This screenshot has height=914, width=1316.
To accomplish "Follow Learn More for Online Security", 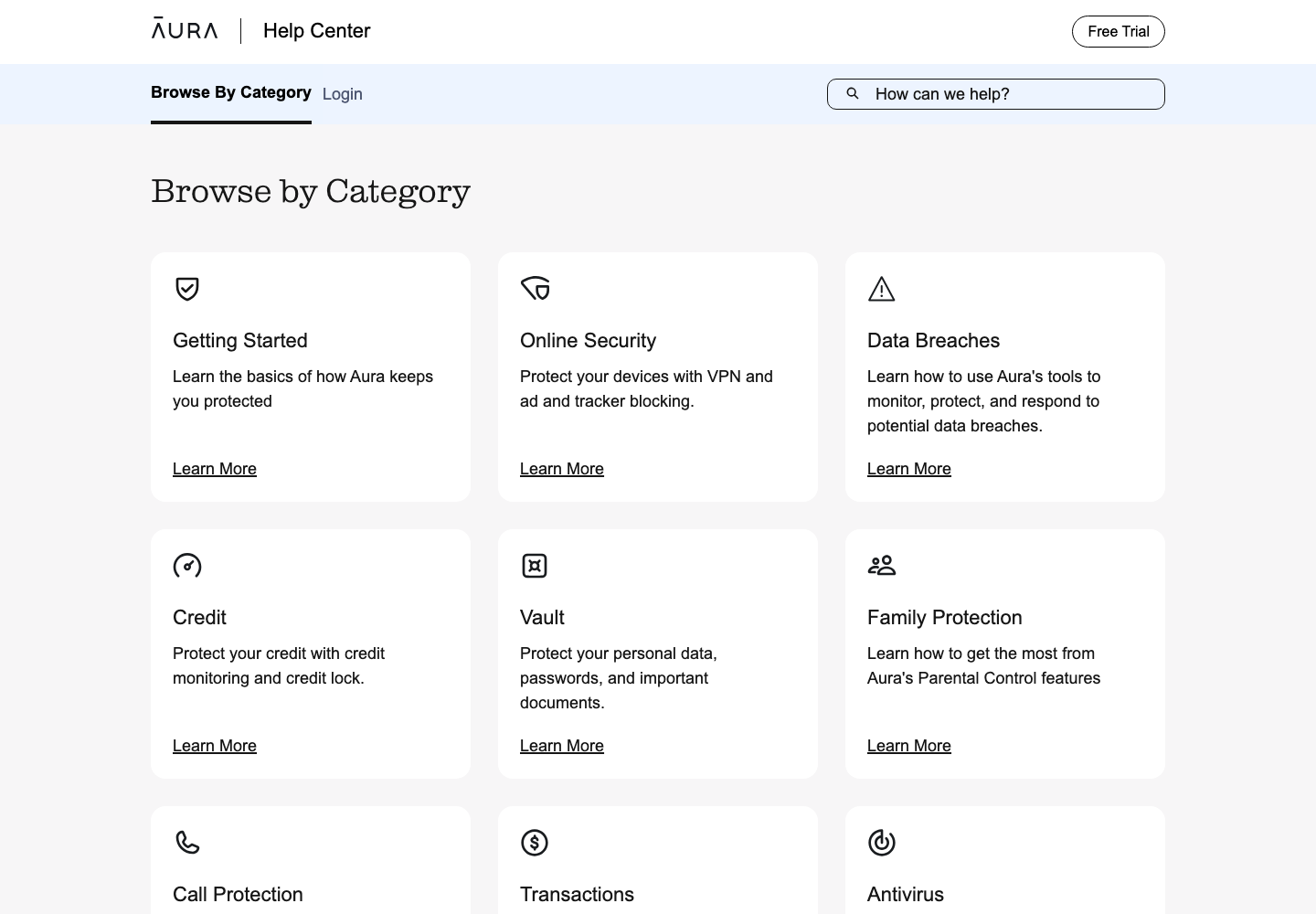I will [x=562, y=469].
